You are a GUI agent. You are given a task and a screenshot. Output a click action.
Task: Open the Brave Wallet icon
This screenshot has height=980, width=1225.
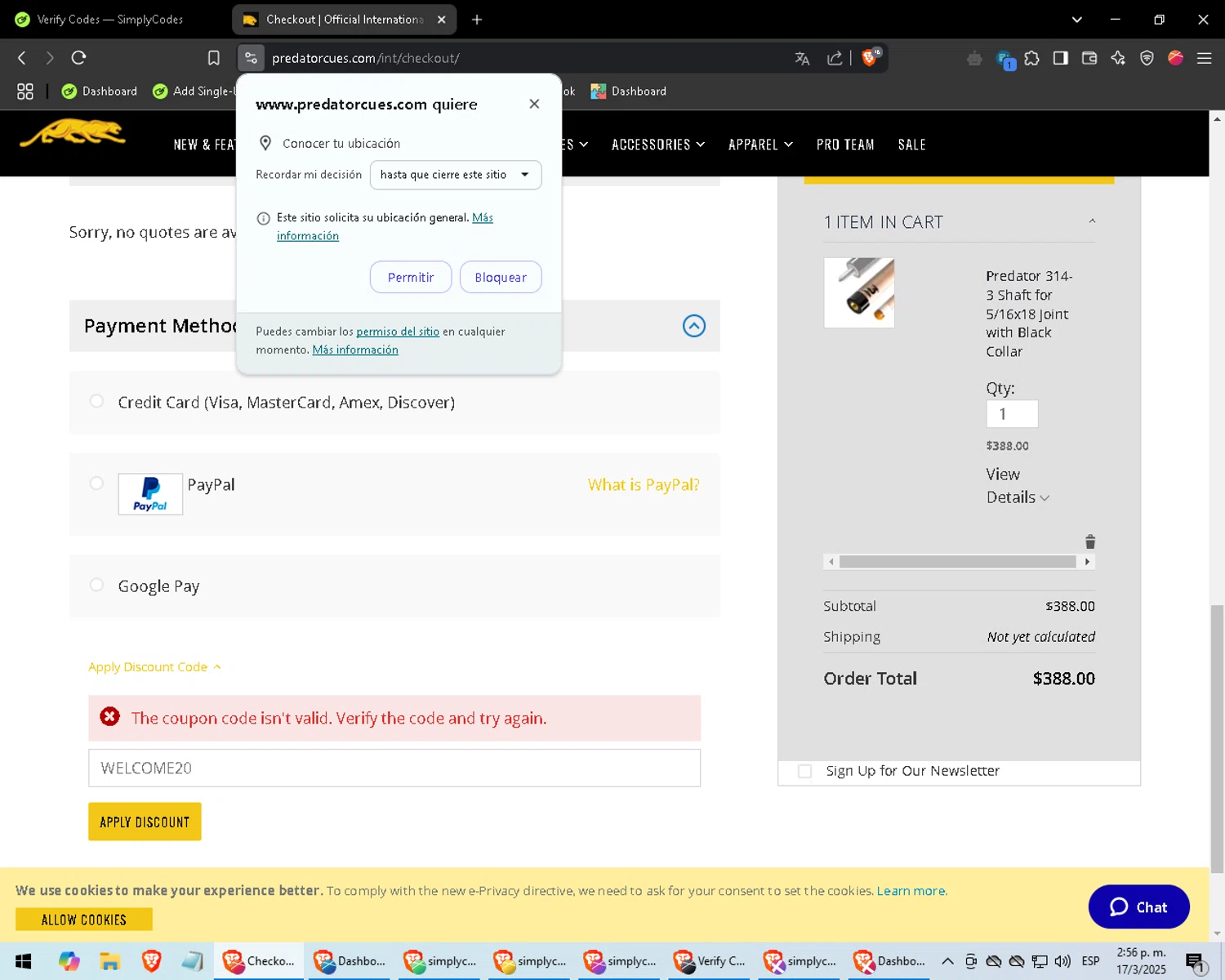[1089, 58]
